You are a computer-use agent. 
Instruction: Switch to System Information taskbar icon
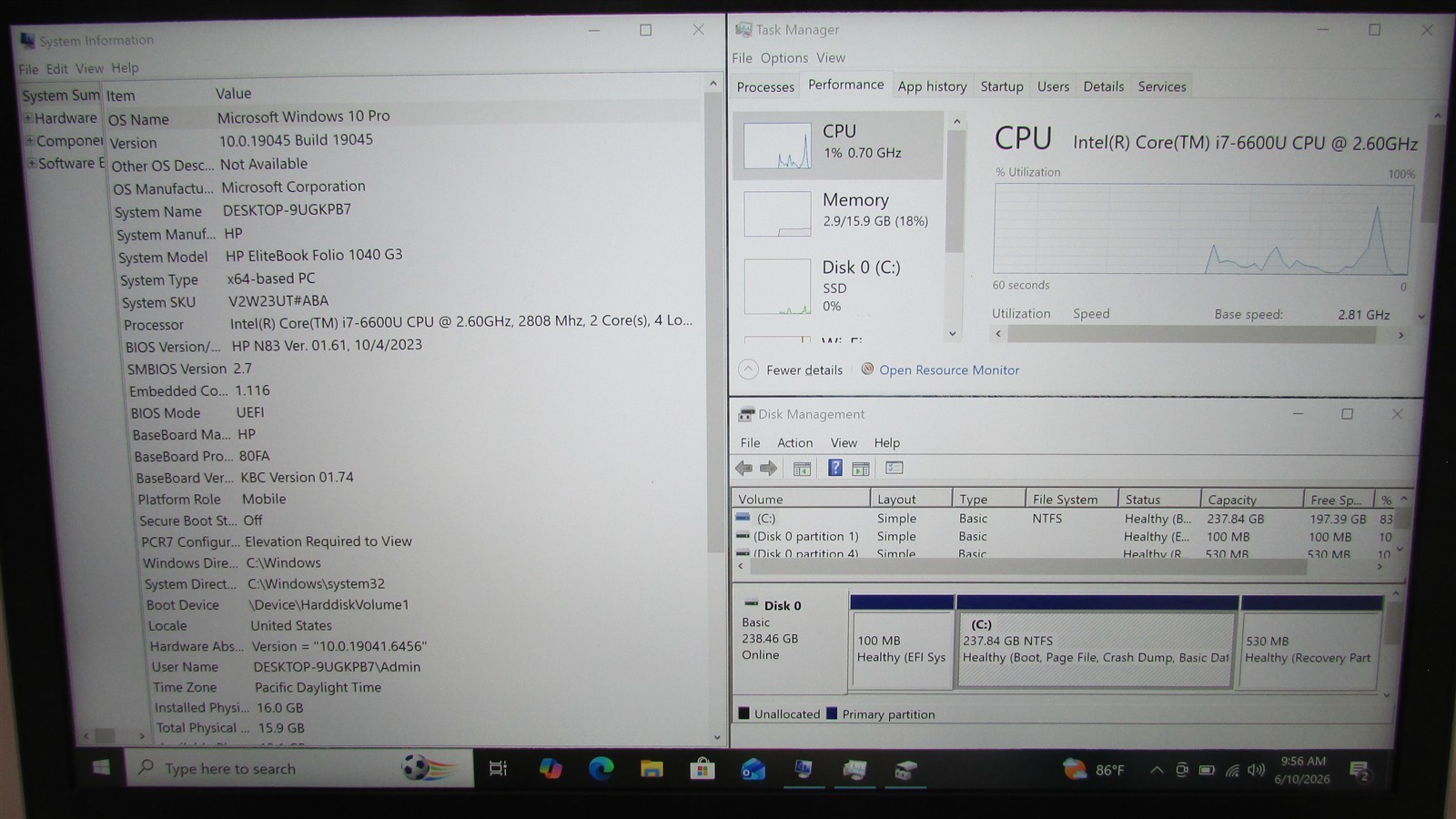pos(804,770)
